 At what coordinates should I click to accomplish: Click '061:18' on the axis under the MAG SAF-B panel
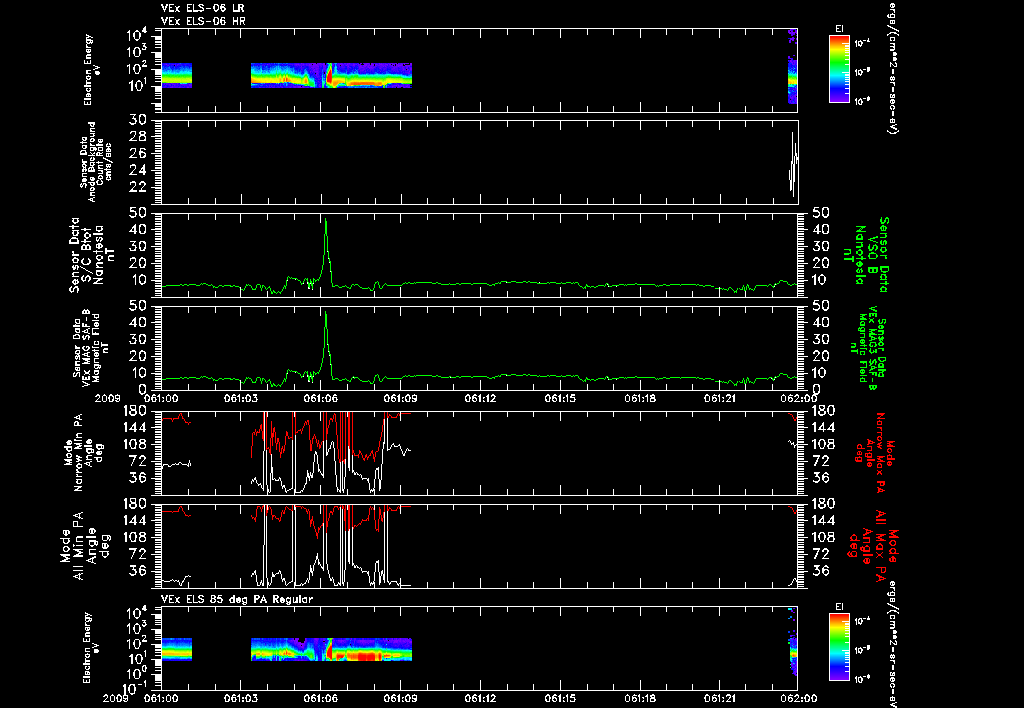(641, 398)
